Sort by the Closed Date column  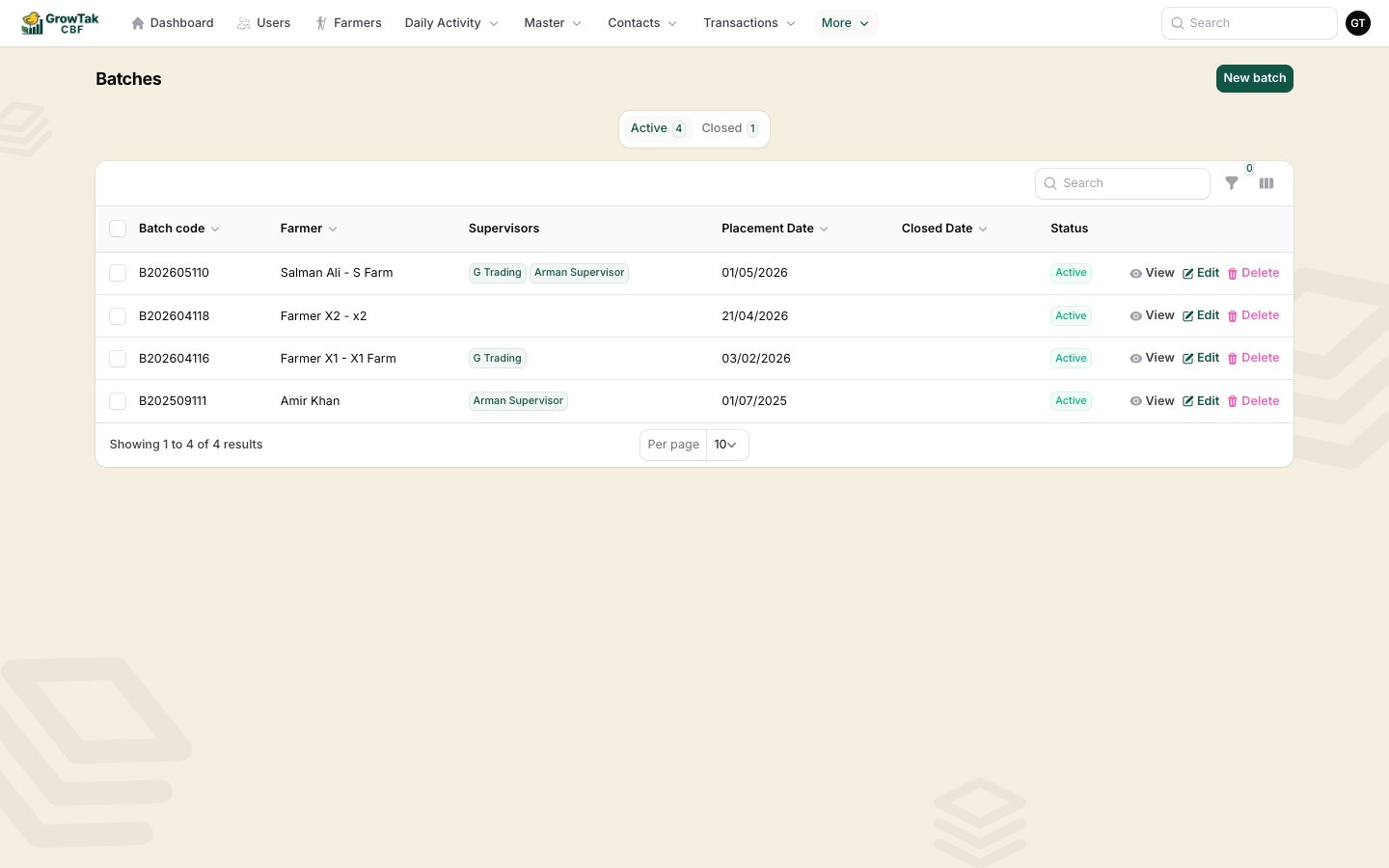click(944, 229)
